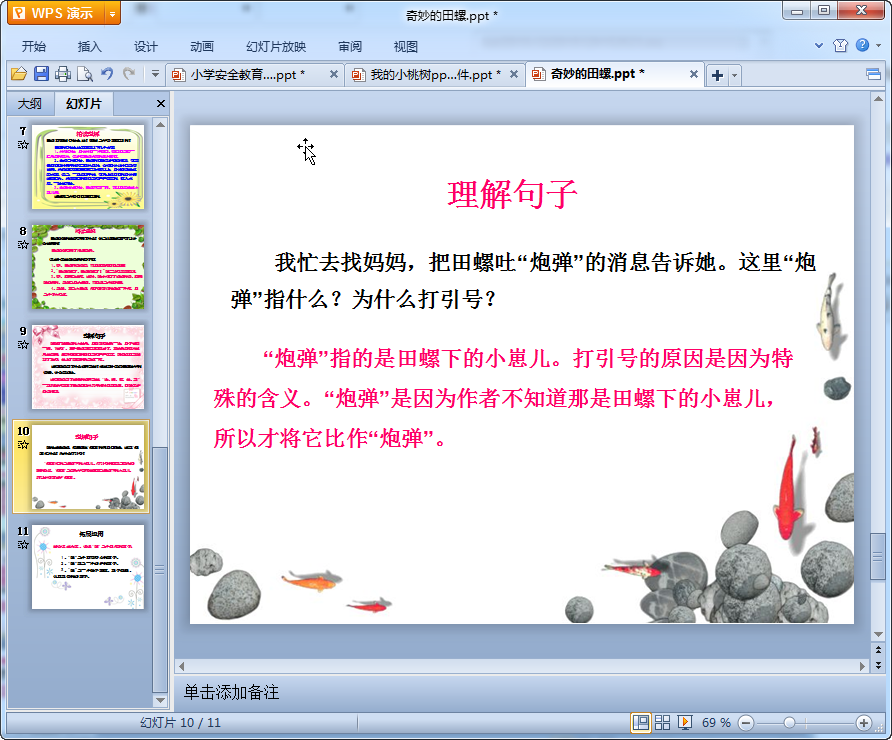
Task: Open the Help question mark icon
Action: coord(862,45)
